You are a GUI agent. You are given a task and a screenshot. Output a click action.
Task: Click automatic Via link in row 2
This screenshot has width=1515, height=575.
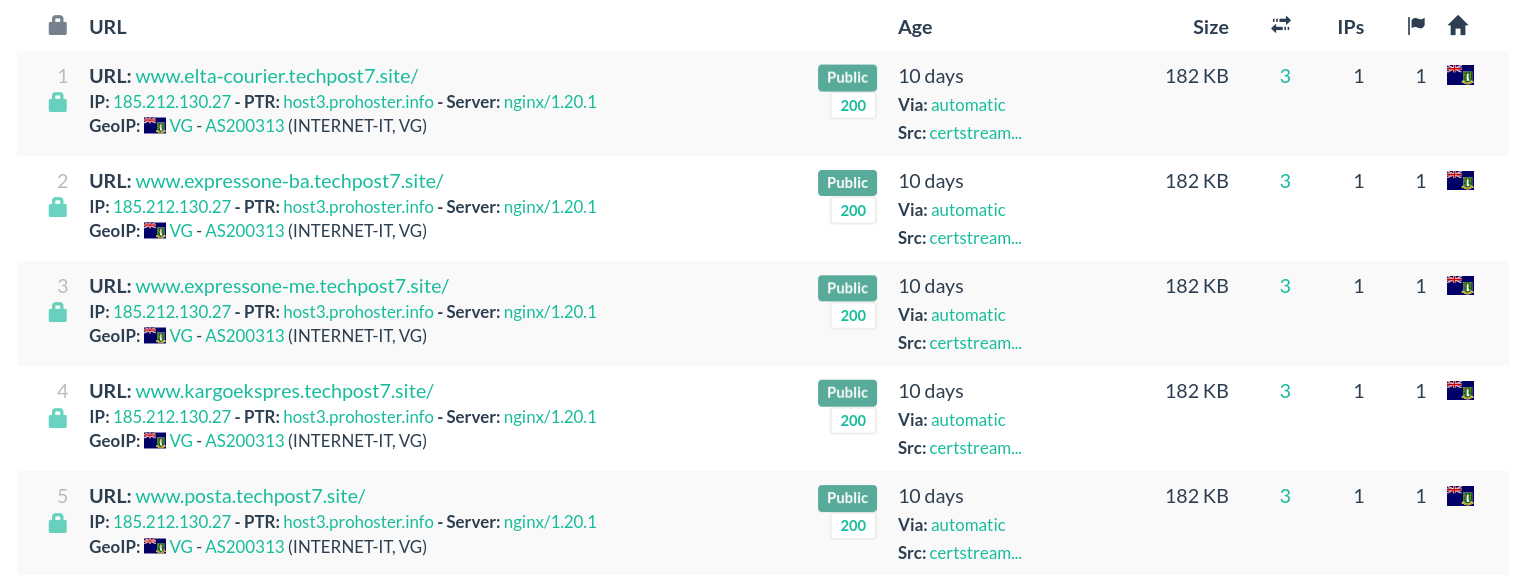(x=968, y=210)
